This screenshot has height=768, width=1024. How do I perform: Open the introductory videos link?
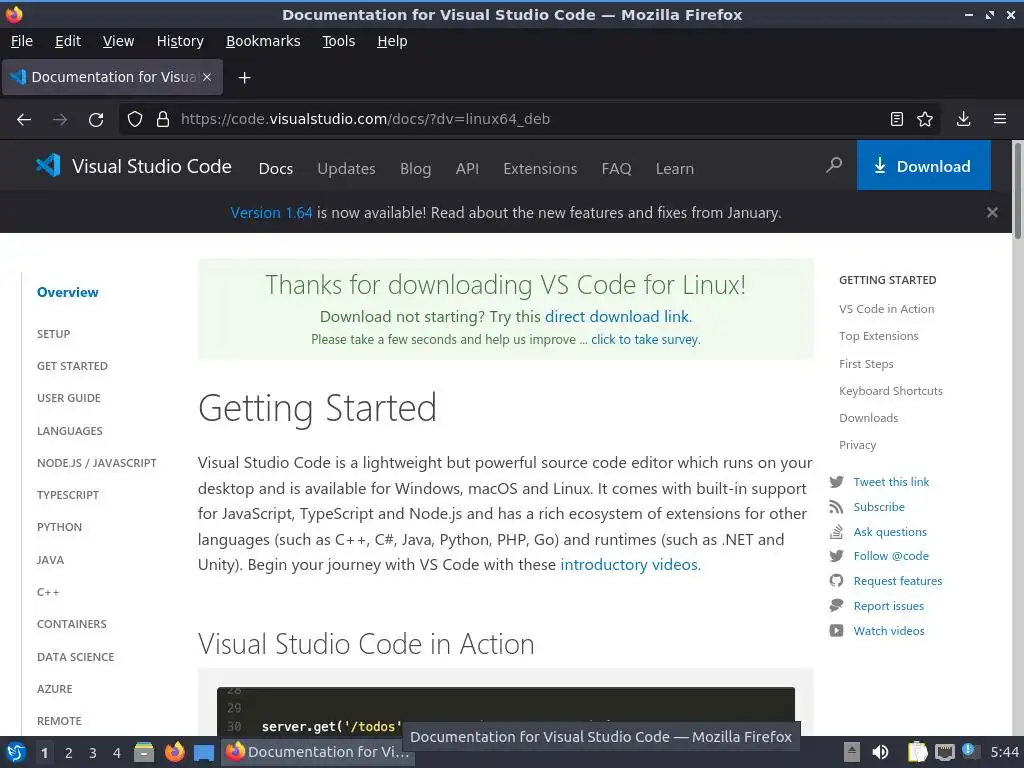630,565
